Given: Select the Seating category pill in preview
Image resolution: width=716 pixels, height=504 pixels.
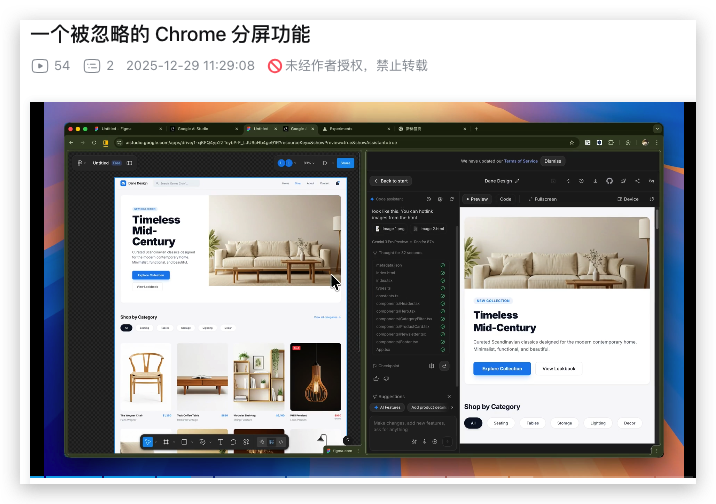Looking at the screenshot, I should [x=500, y=423].
